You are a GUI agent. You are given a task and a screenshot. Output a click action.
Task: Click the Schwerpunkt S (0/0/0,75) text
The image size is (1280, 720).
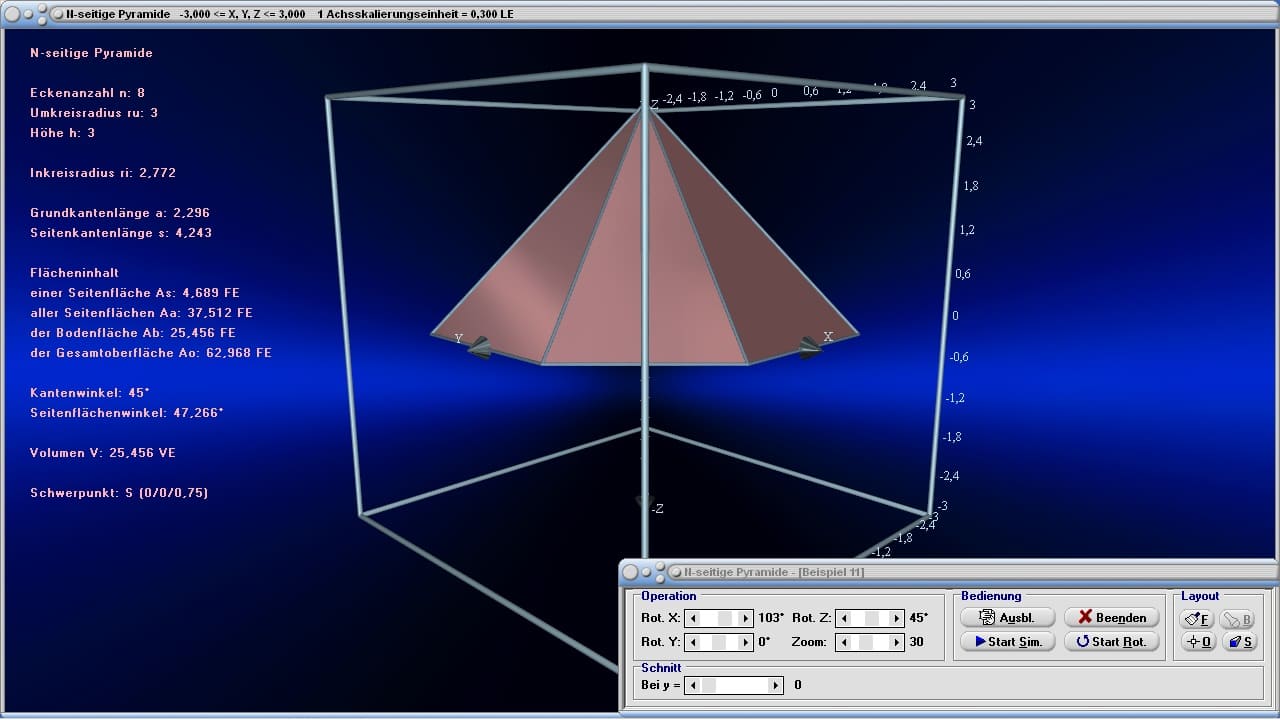pyautogui.click(x=119, y=493)
